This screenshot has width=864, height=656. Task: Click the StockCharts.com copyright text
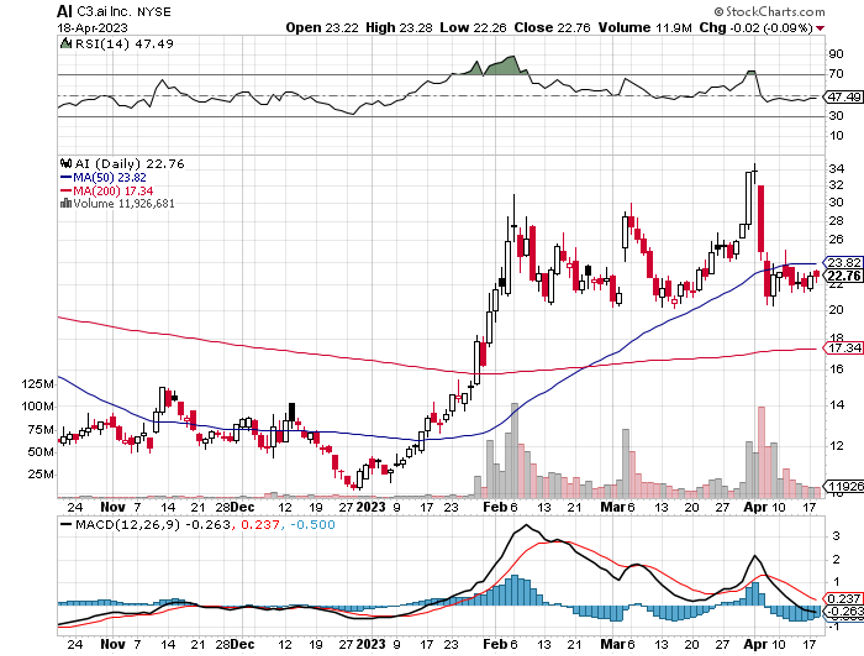(770, 12)
